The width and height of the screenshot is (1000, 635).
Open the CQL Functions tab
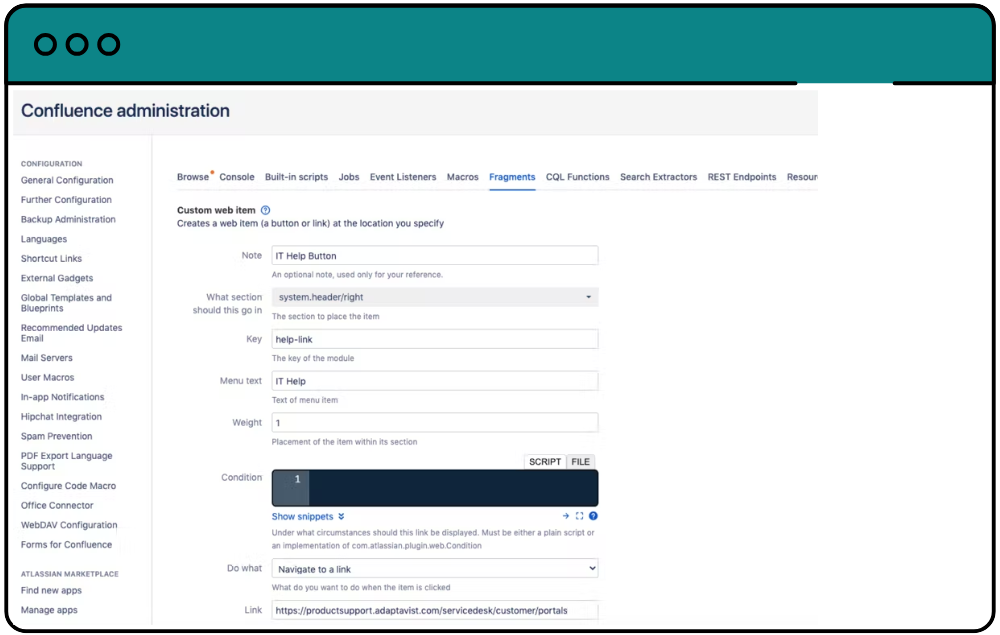(578, 177)
